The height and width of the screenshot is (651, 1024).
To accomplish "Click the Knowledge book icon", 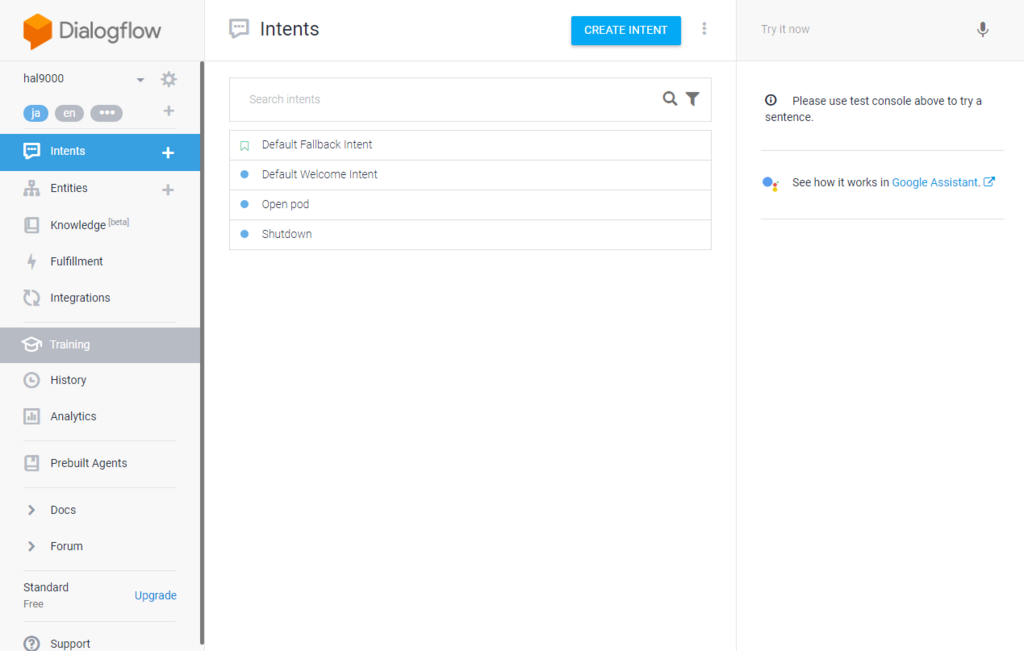I will (31, 225).
